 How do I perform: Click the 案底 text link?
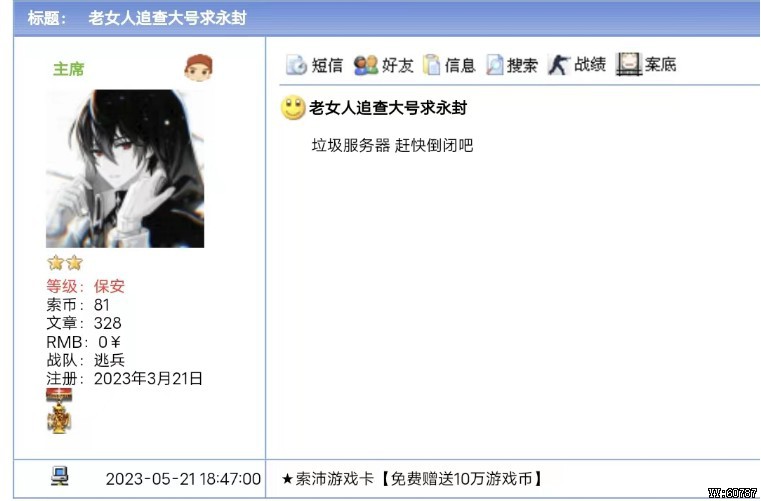pyautogui.click(x=660, y=64)
